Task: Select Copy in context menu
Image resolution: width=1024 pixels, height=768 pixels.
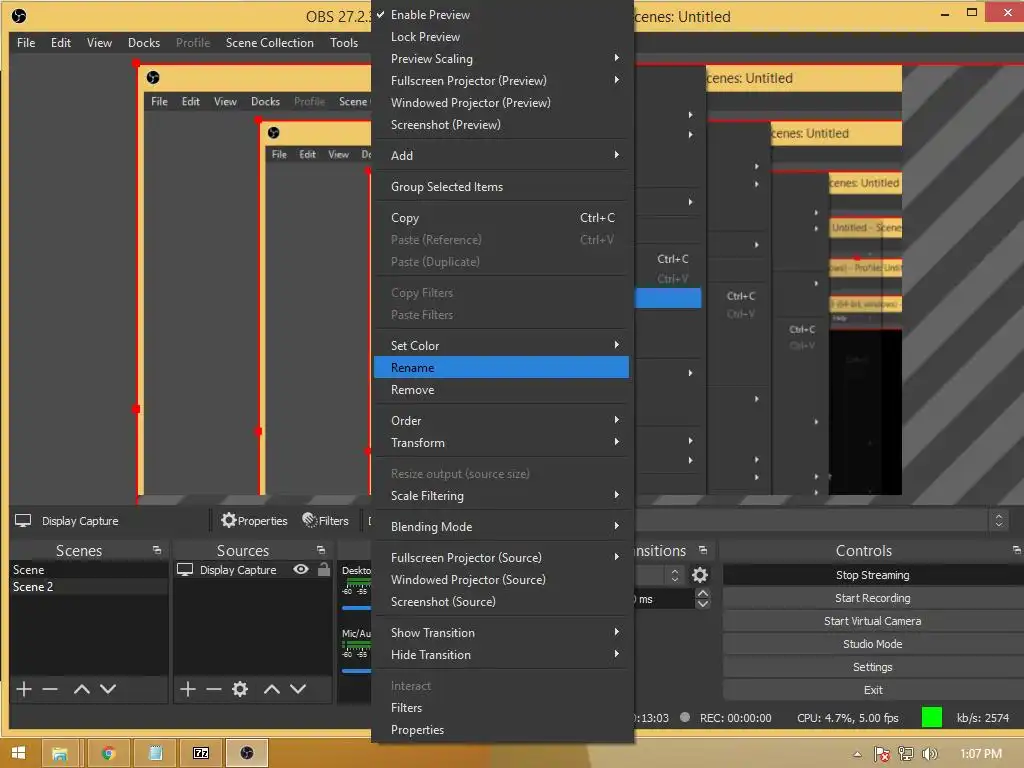Action: click(x=501, y=218)
